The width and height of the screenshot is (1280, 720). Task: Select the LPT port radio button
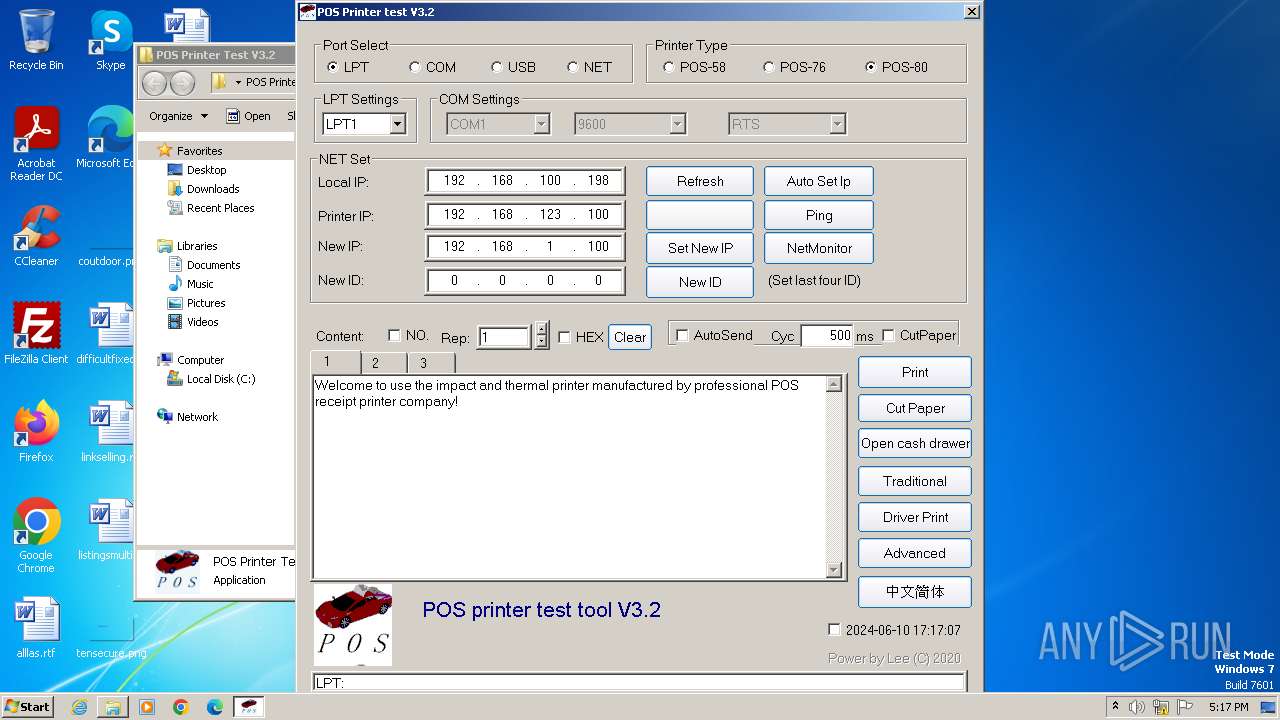pyautogui.click(x=333, y=67)
